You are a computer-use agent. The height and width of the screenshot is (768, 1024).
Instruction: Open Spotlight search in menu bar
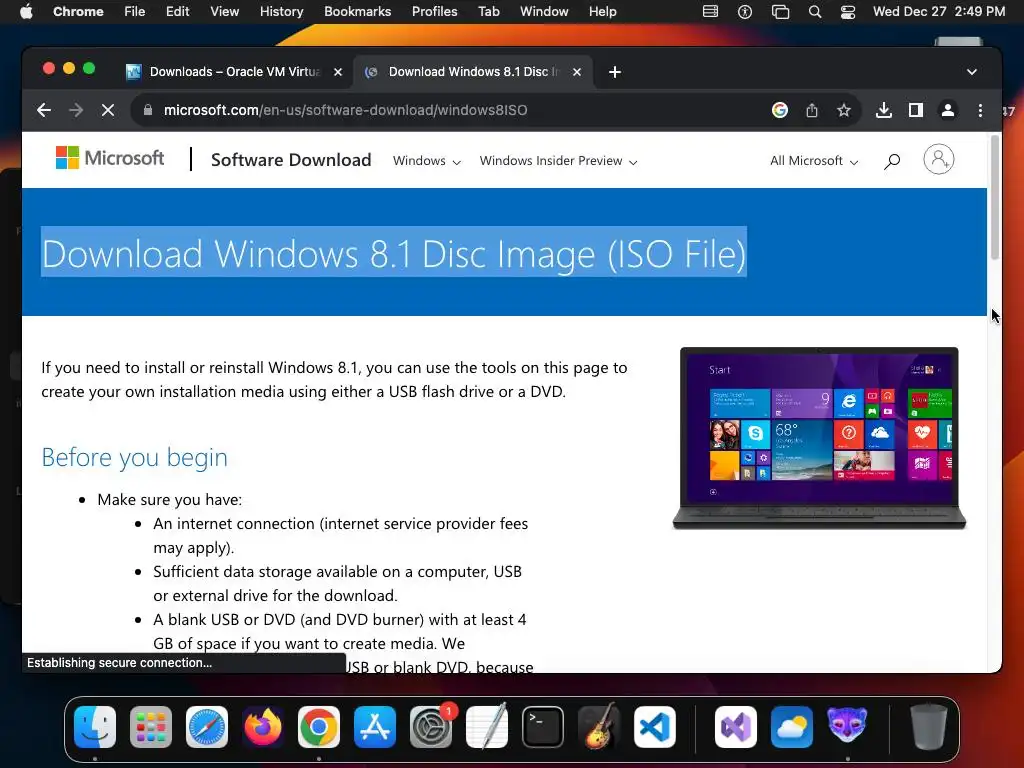(x=814, y=11)
